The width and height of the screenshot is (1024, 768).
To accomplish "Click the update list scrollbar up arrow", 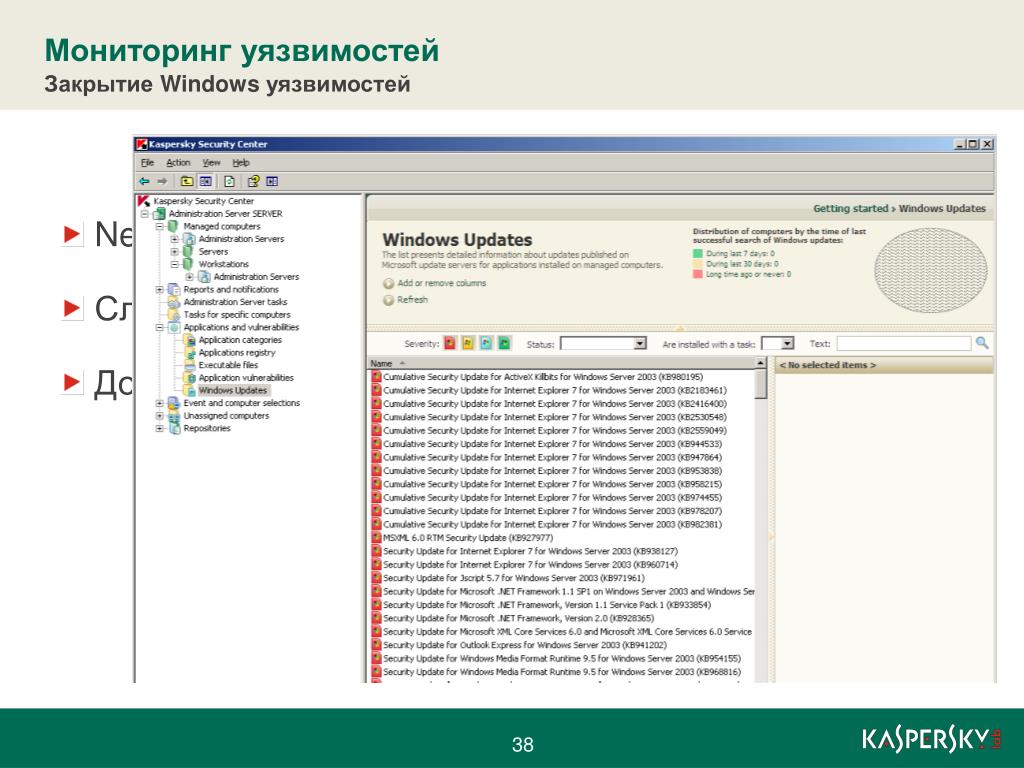I will tap(761, 362).
